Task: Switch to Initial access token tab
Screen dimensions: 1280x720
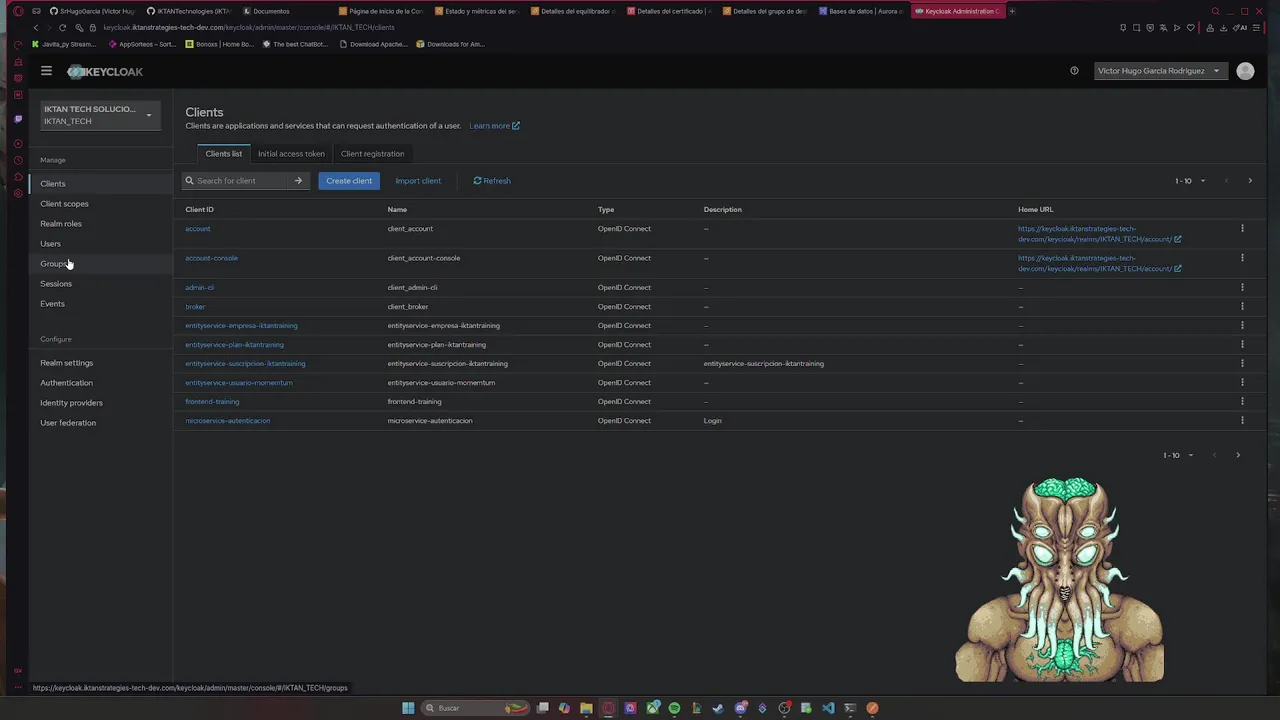Action: tap(291, 154)
